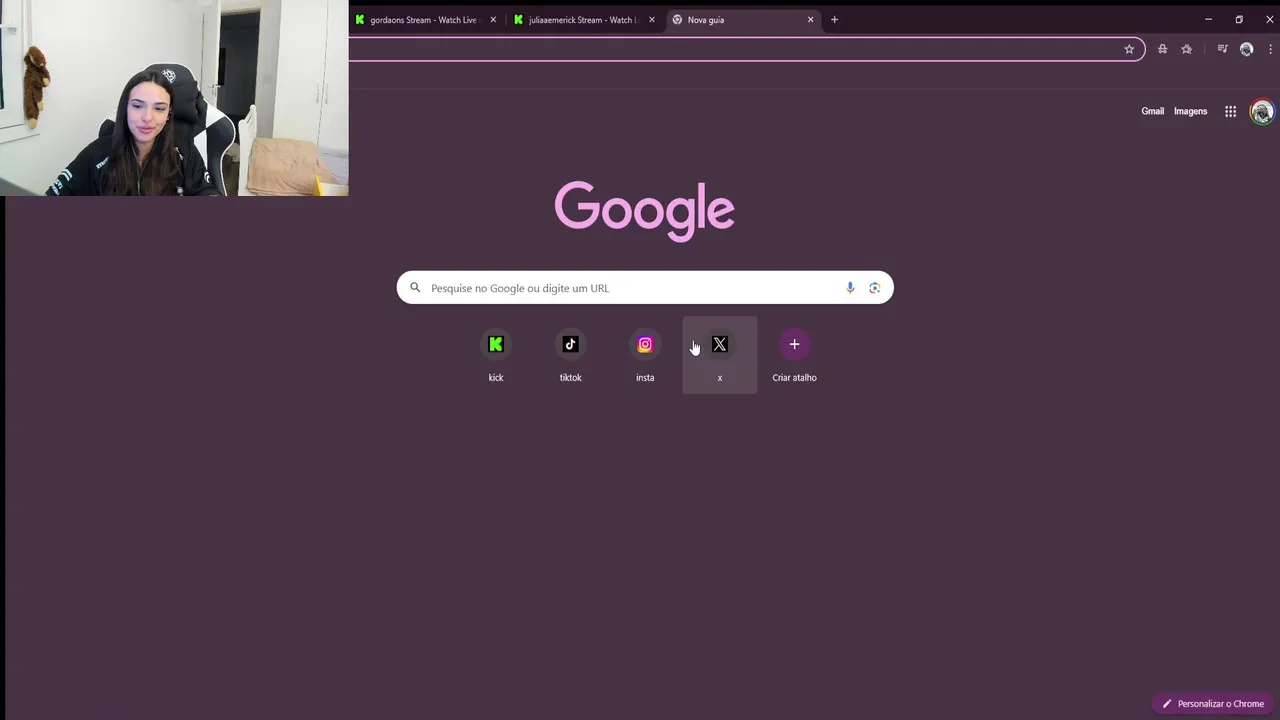Click the Criar atalho plus button
The height and width of the screenshot is (720, 1280).
(x=794, y=345)
